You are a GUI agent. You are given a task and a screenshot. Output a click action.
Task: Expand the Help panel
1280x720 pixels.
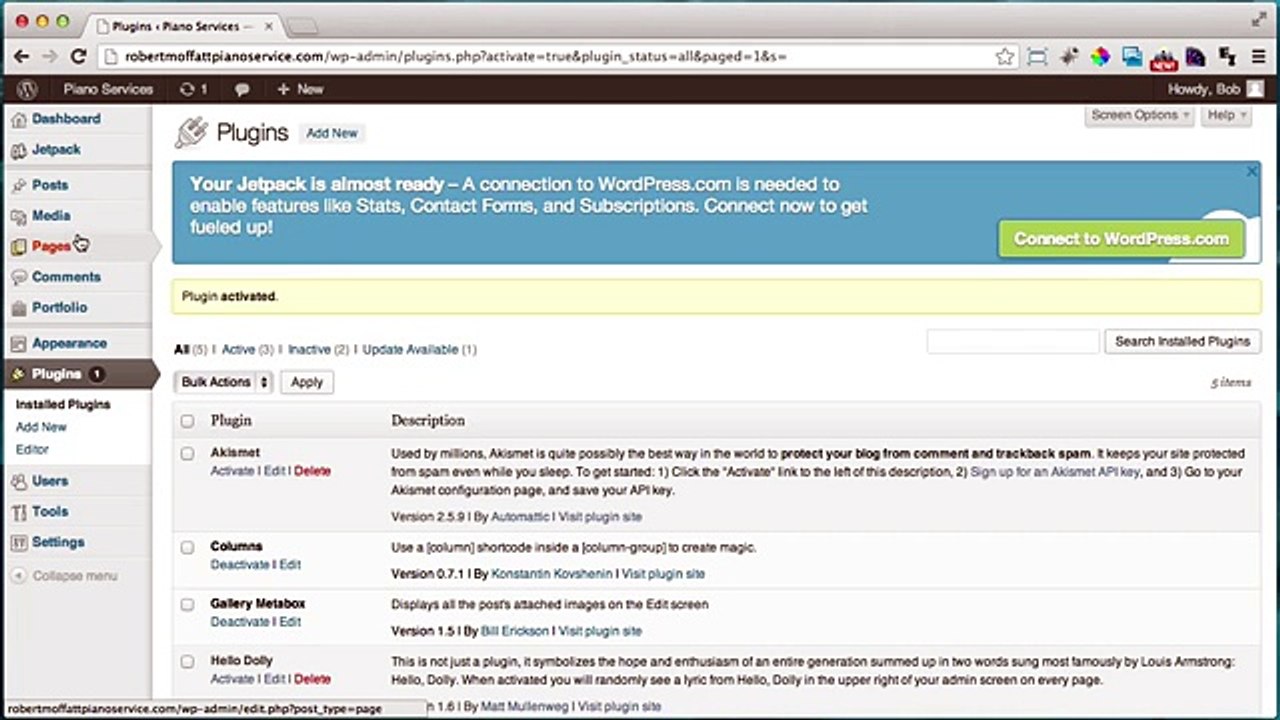click(1226, 115)
